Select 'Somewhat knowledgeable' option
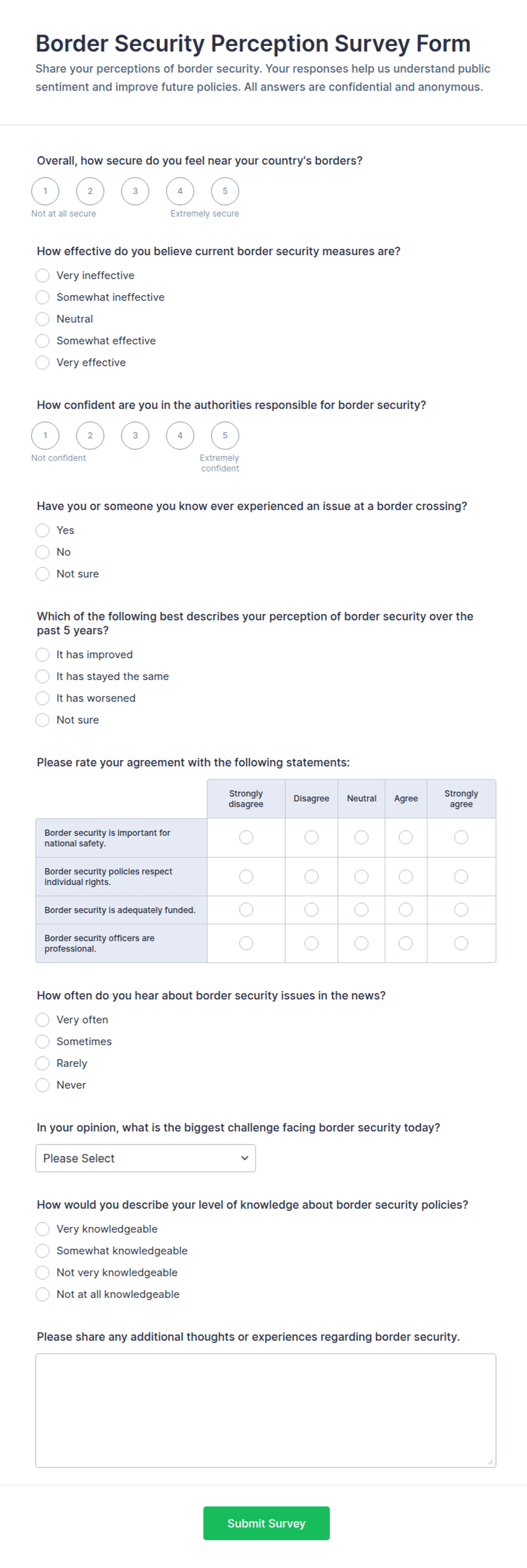This screenshot has height=1568, width=527. tap(42, 1251)
